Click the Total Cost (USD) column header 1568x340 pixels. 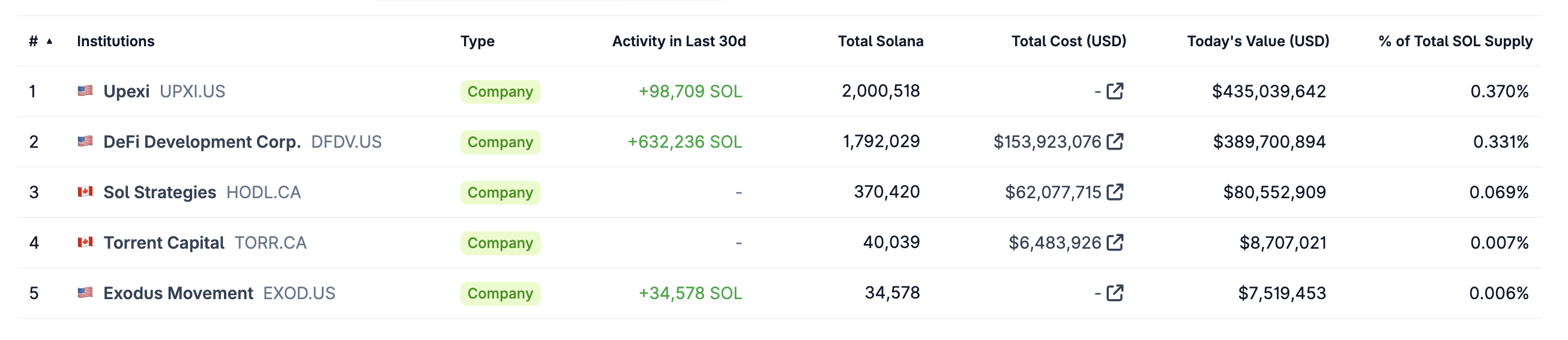(1069, 41)
